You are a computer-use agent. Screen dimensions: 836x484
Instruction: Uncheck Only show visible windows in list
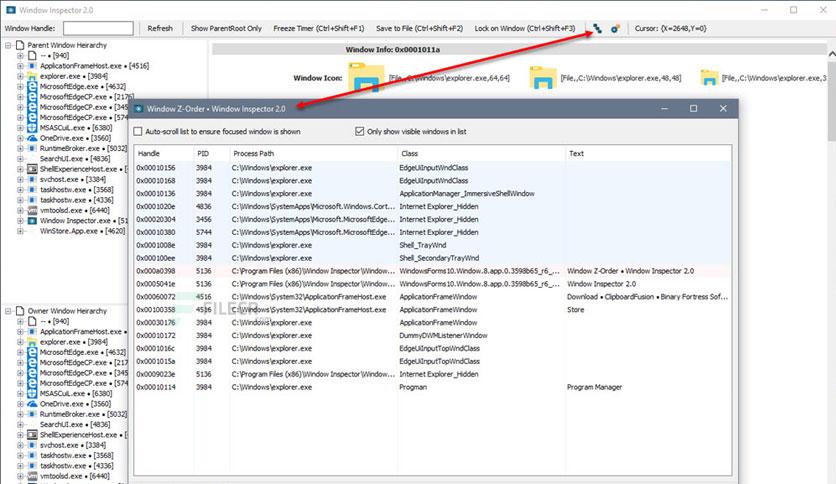[359, 131]
